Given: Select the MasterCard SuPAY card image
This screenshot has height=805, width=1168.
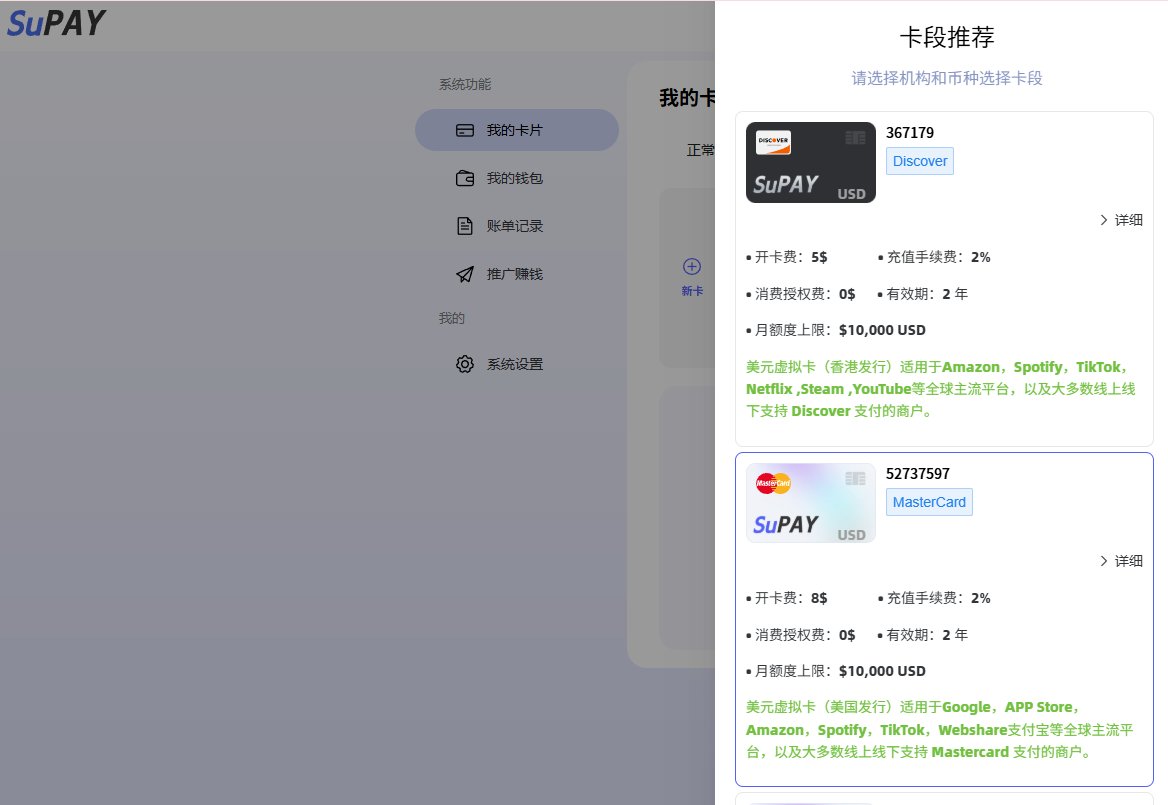Looking at the screenshot, I should point(810,503).
